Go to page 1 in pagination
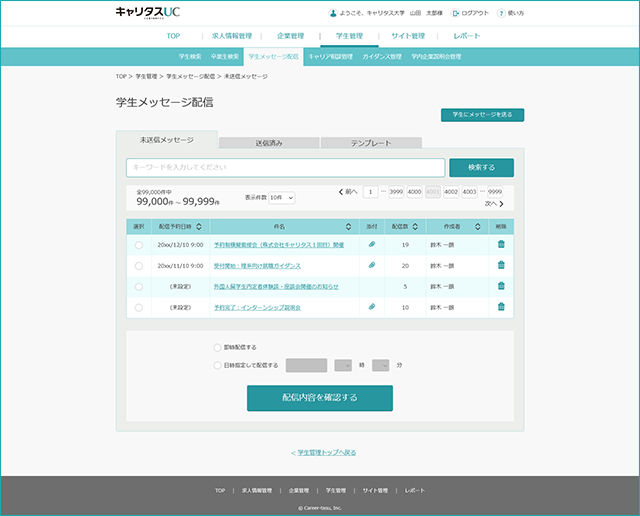This screenshot has width=640, height=516. pos(371,192)
